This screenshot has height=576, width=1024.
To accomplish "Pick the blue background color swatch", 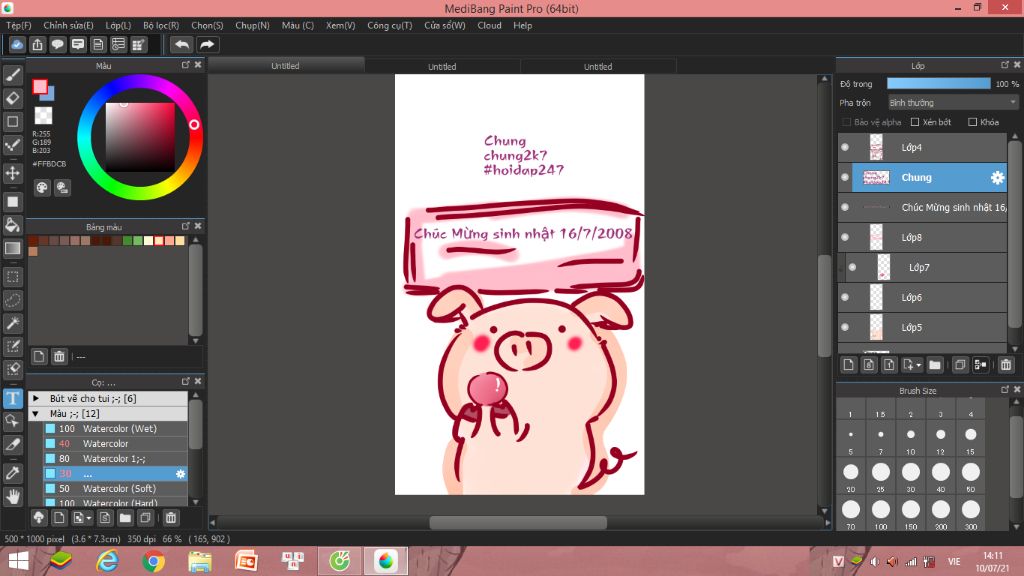I will click(x=50, y=95).
